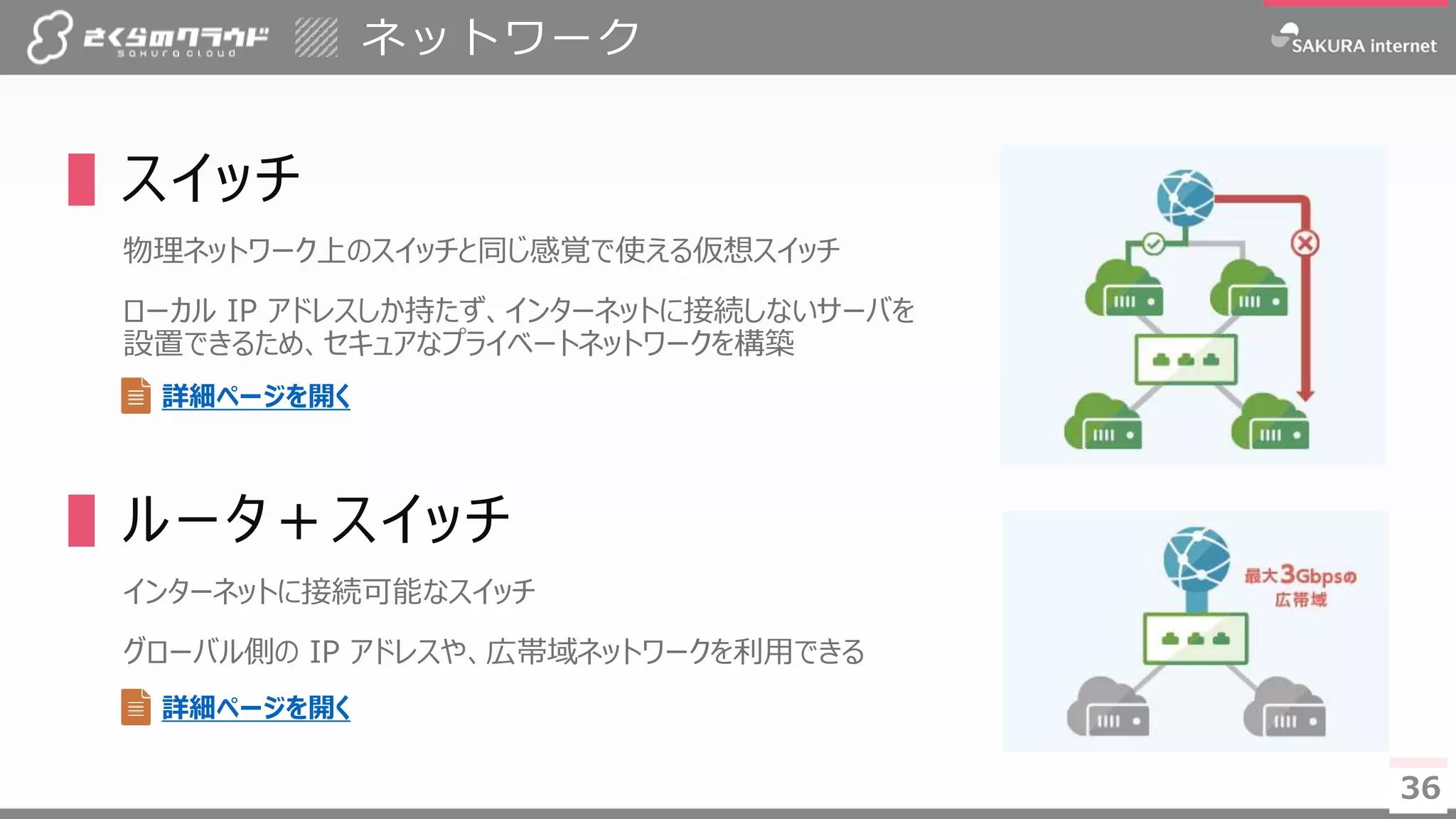This screenshot has height=819, width=1456.
Task: Click the Sakura Cloud logo in the header
Action: (x=148, y=37)
